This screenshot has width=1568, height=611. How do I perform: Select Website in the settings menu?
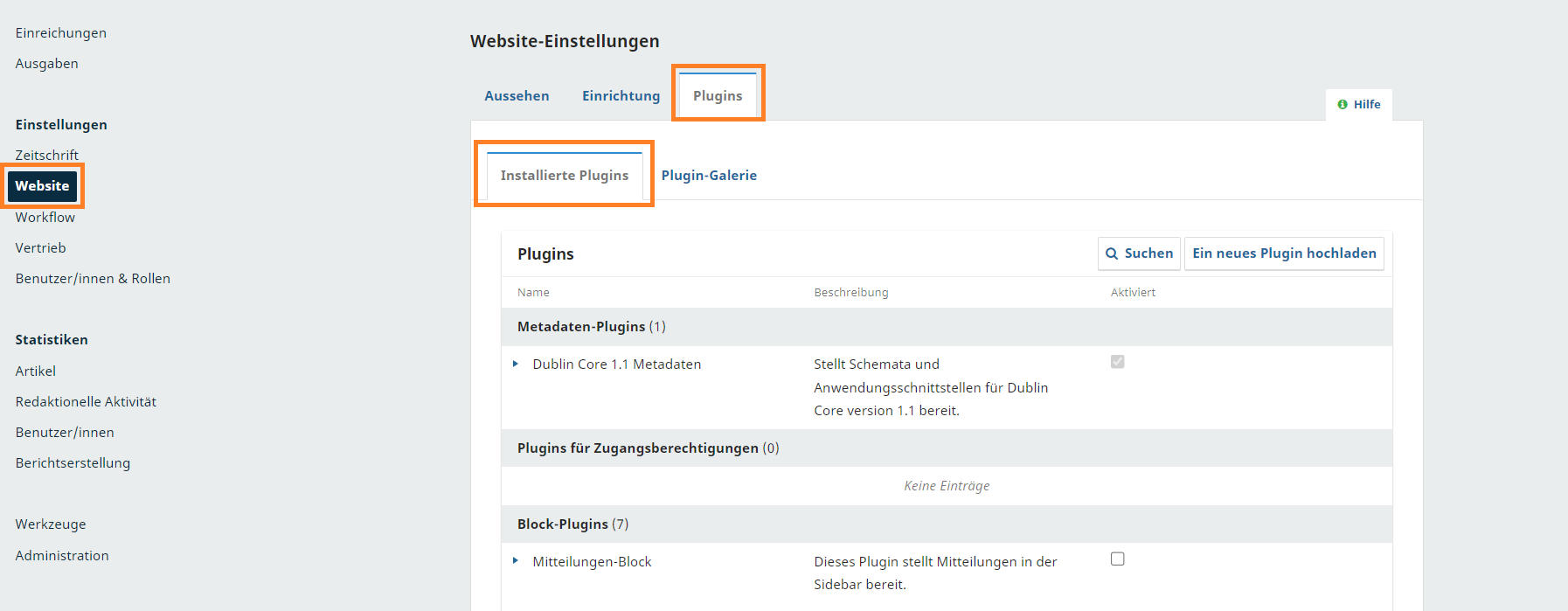(42, 186)
